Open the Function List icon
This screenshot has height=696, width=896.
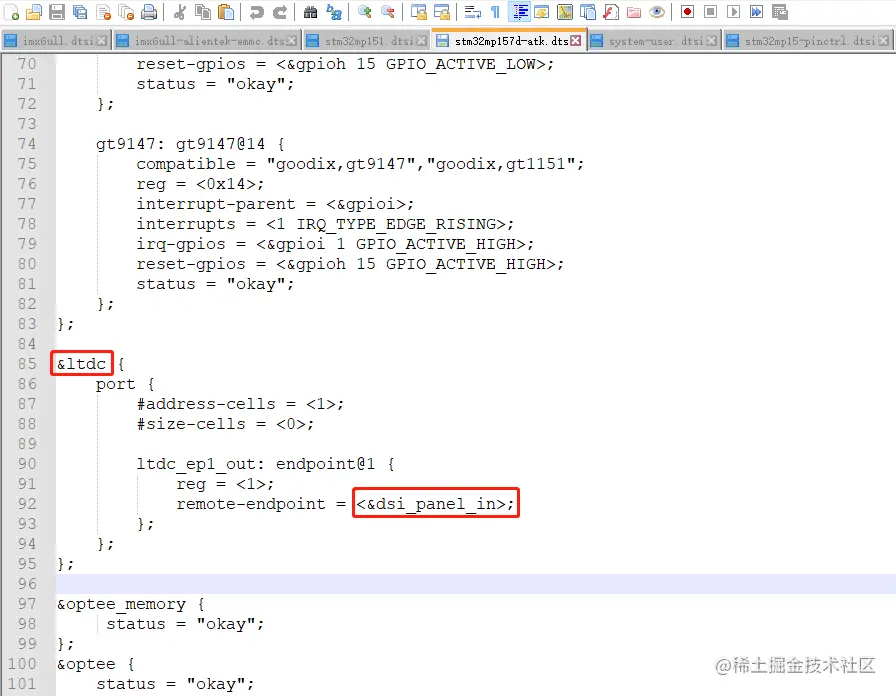click(x=611, y=11)
